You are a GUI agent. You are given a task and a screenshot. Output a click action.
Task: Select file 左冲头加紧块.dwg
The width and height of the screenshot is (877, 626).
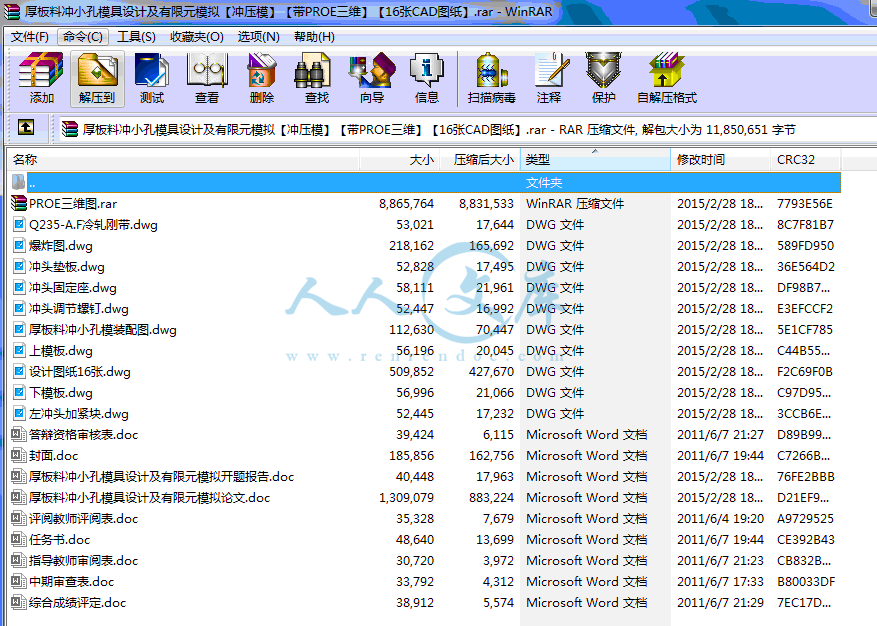click(79, 413)
